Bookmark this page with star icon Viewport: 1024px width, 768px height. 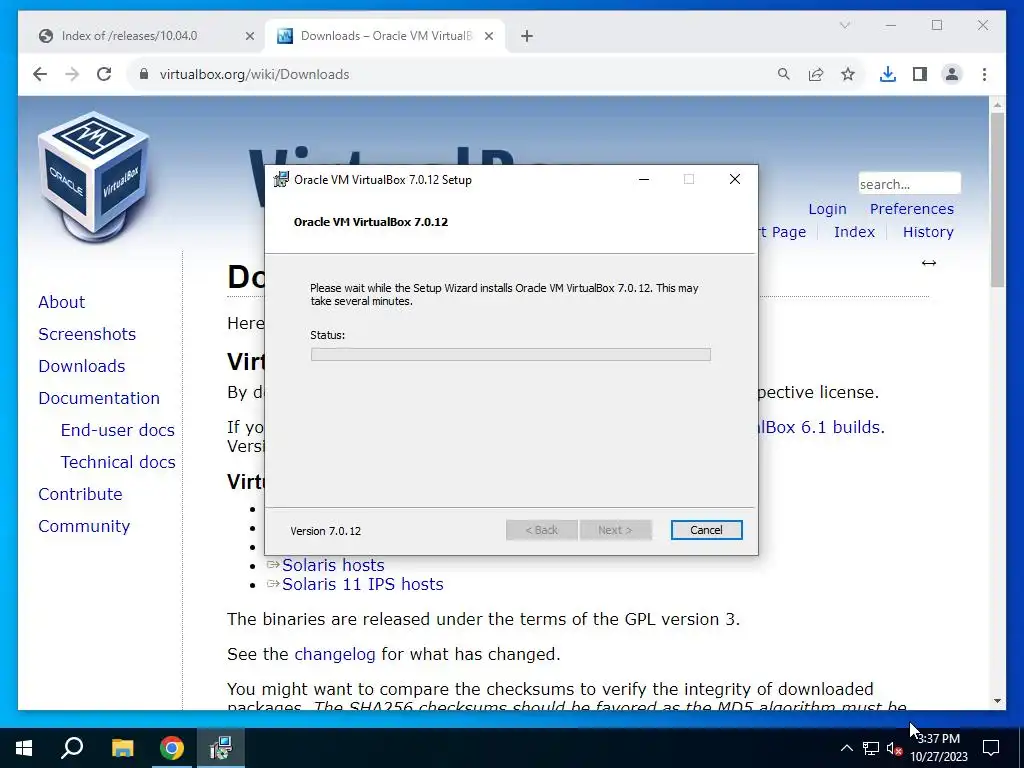[848, 74]
